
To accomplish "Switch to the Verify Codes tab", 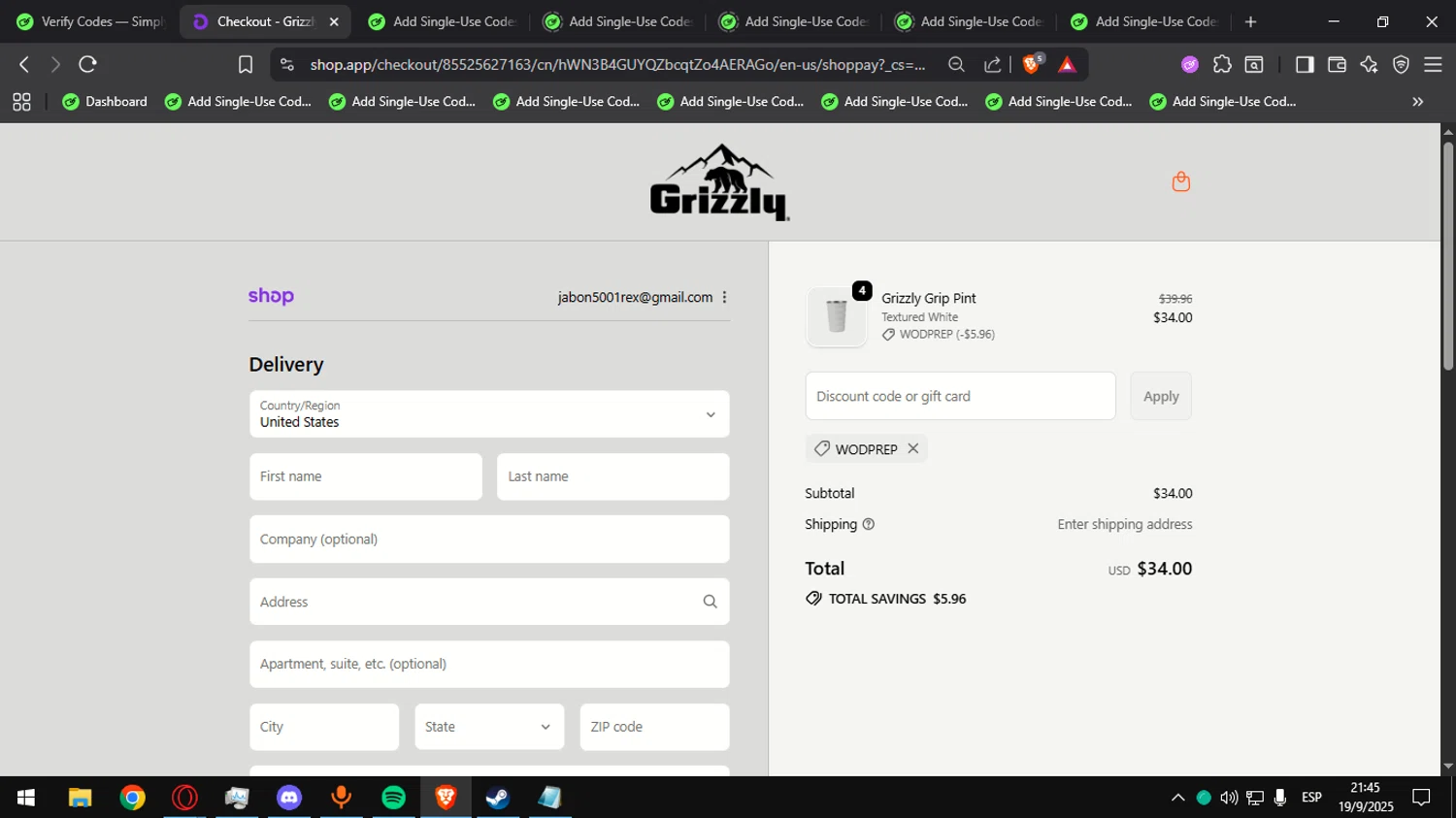I will pyautogui.click(x=90, y=21).
